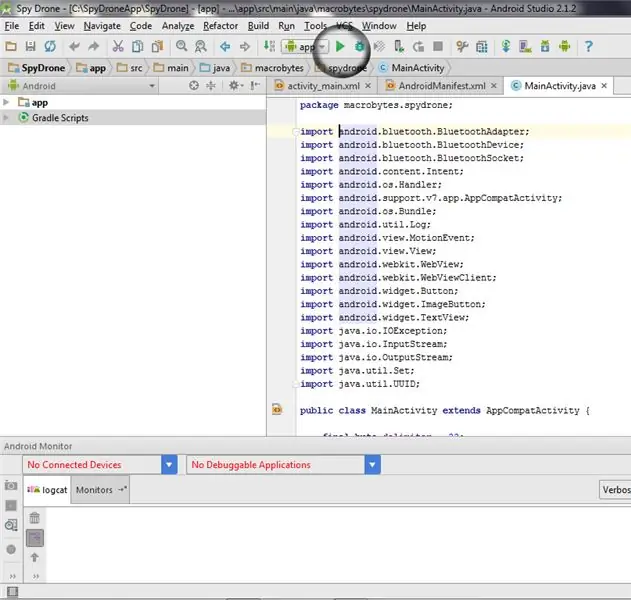Open the Build menu
This screenshot has width=631, height=600.
pos(258,26)
